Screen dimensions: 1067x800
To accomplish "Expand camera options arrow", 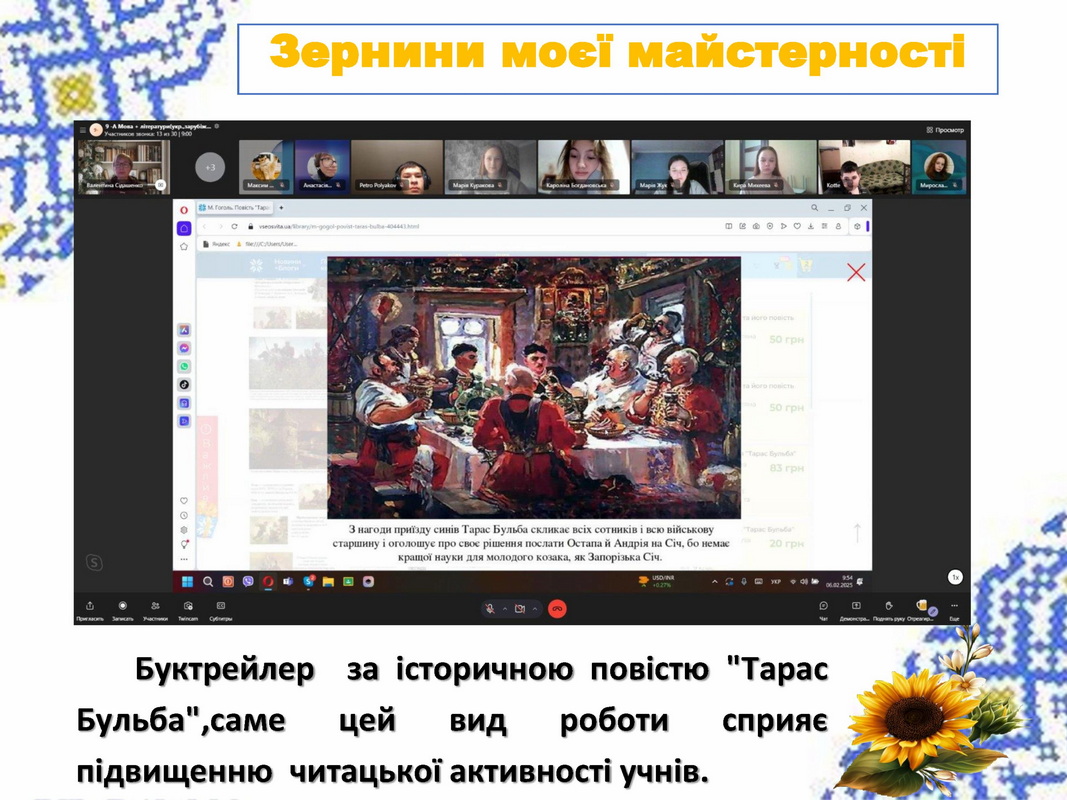I will point(535,608).
